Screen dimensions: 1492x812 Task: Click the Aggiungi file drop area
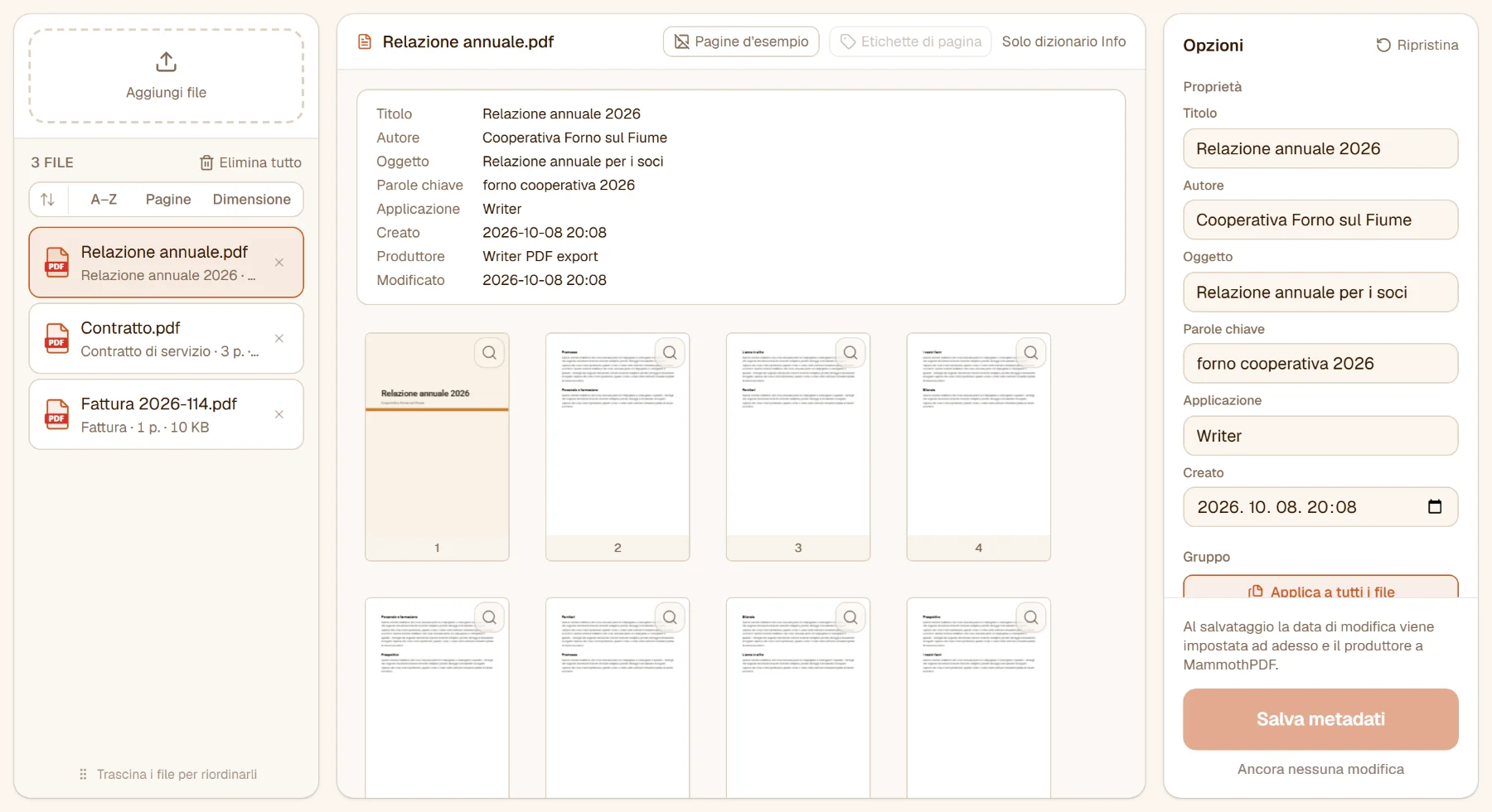coord(166,76)
